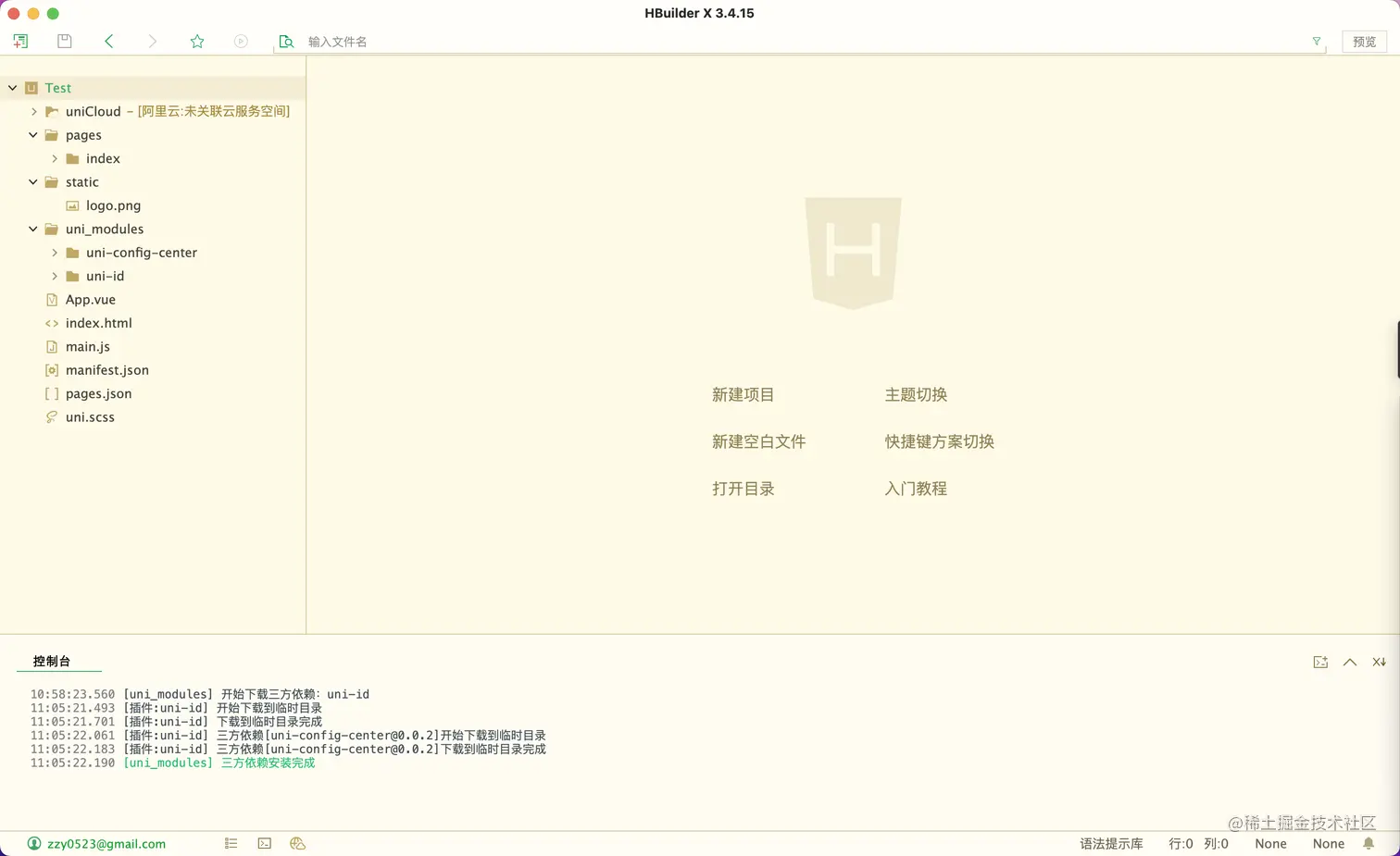Open App.vue file

(90, 300)
